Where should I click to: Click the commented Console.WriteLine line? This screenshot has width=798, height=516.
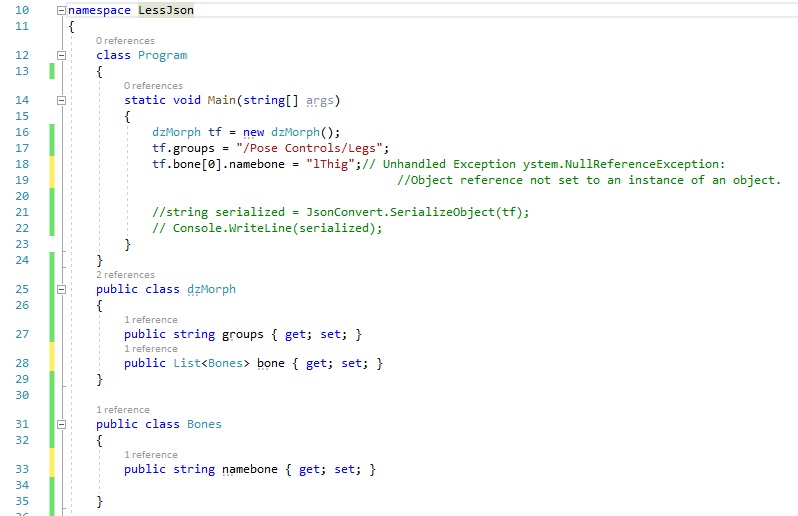point(267,228)
